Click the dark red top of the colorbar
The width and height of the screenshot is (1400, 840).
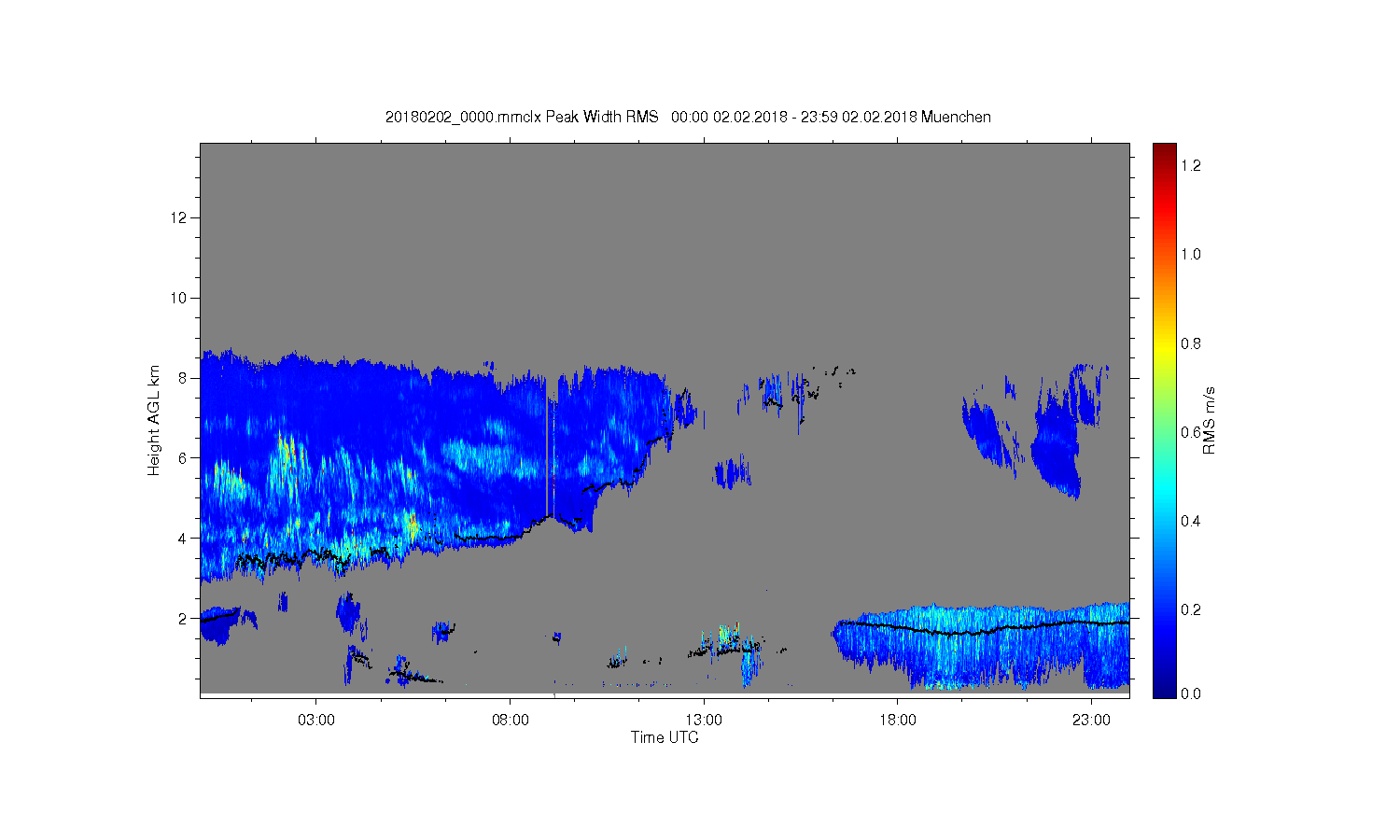1164,152
